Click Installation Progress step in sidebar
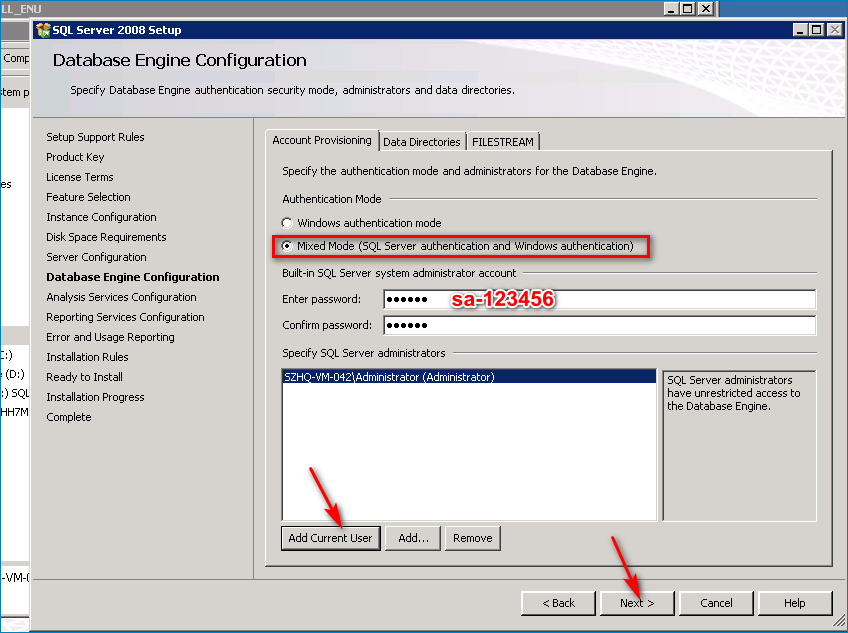848x633 pixels. 95,397
